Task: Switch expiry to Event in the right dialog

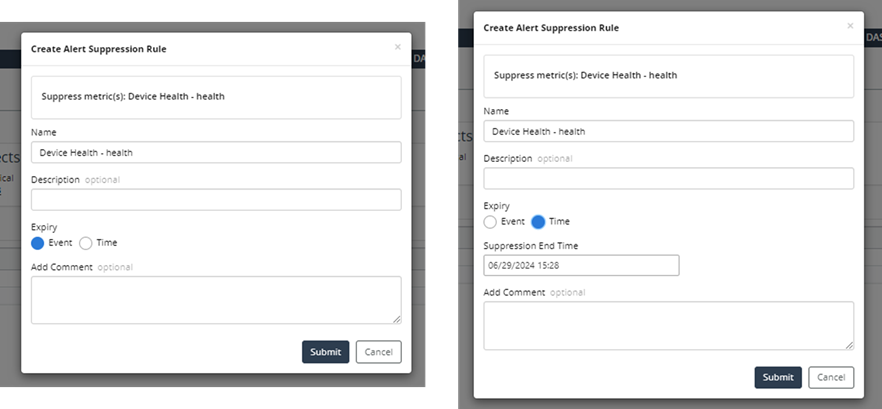Action: [x=490, y=222]
